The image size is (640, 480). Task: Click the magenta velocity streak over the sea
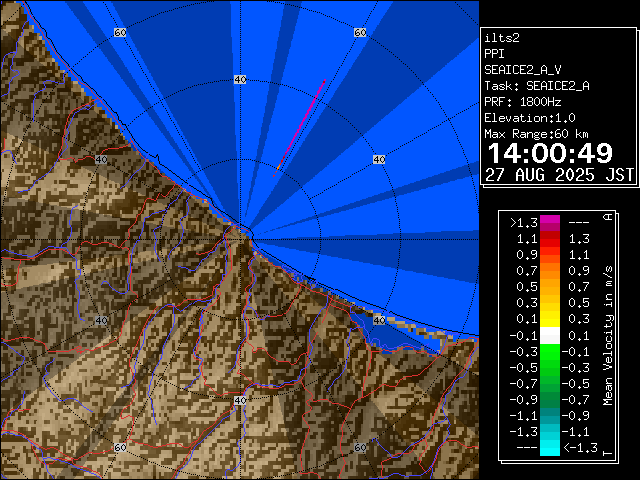point(301,125)
